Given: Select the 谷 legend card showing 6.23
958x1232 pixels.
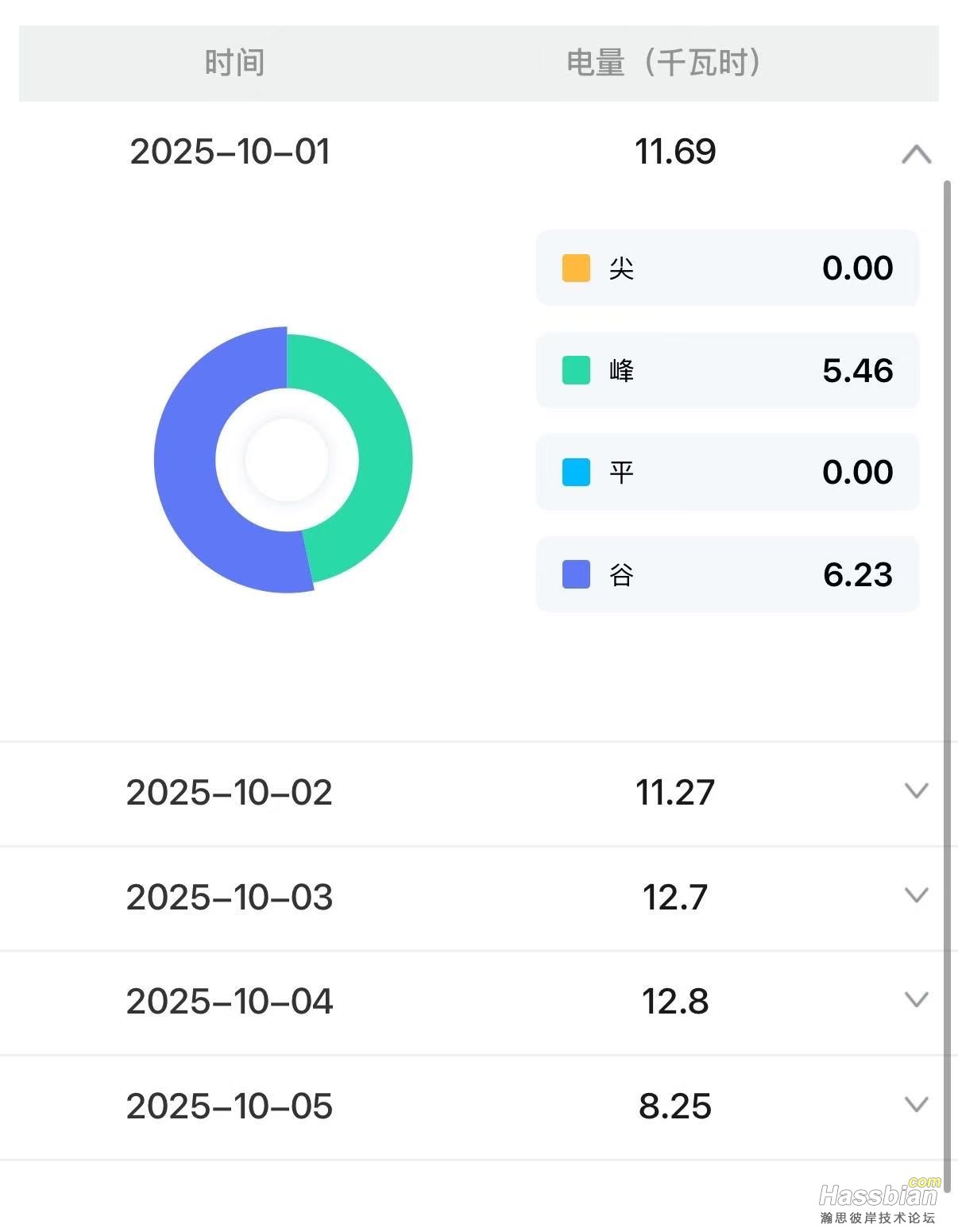Looking at the screenshot, I should click(727, 574).
